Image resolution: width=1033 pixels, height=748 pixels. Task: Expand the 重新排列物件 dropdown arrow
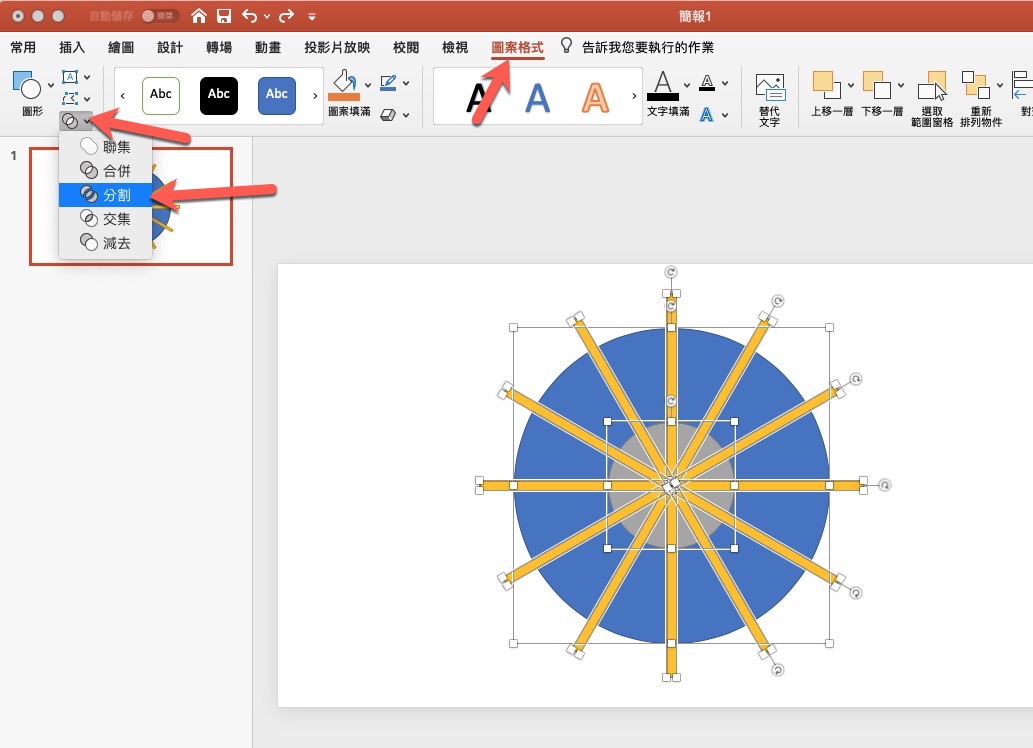click(x=1000, y=86)
